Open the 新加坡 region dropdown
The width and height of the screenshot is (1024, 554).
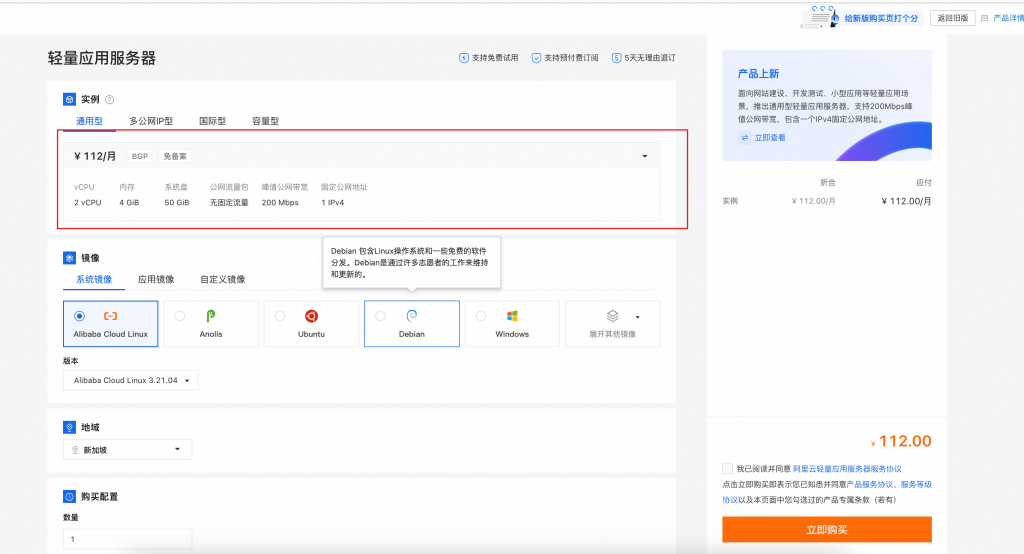[x=127, y=450]
